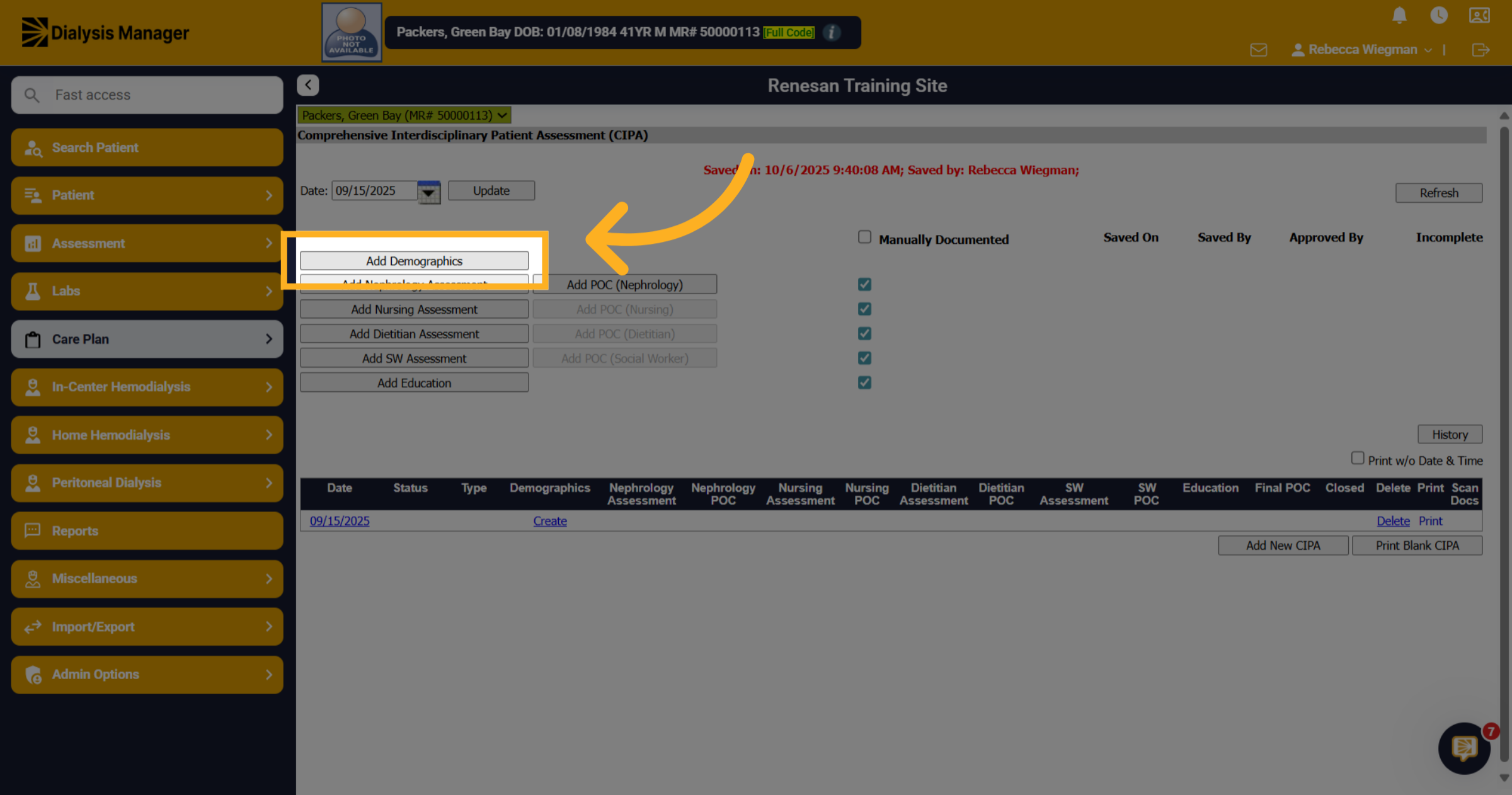
Task: Click the History button
Action: point(1450,434)
